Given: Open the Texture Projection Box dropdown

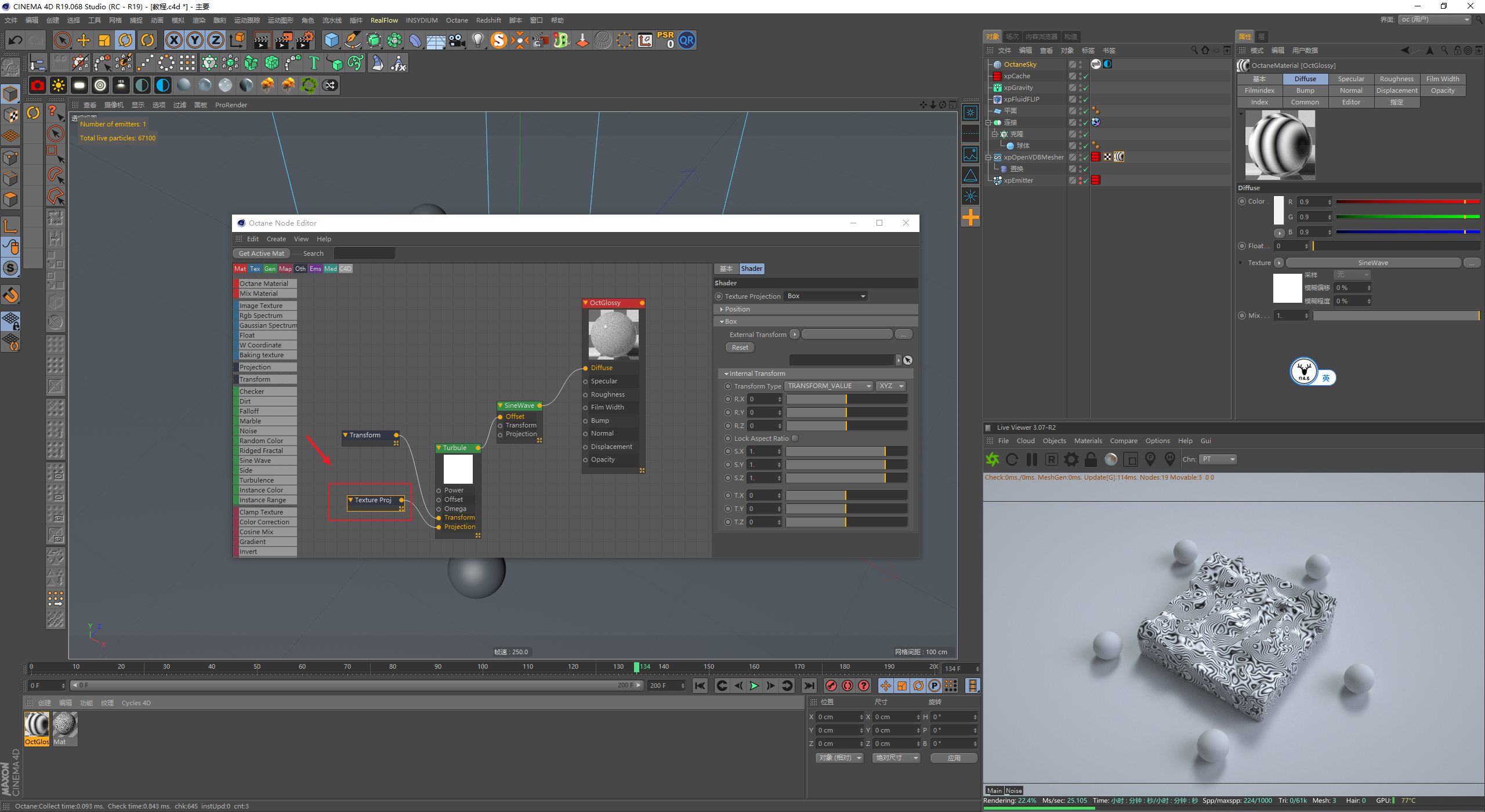Looking at the screenshot, I should point(826,296).
